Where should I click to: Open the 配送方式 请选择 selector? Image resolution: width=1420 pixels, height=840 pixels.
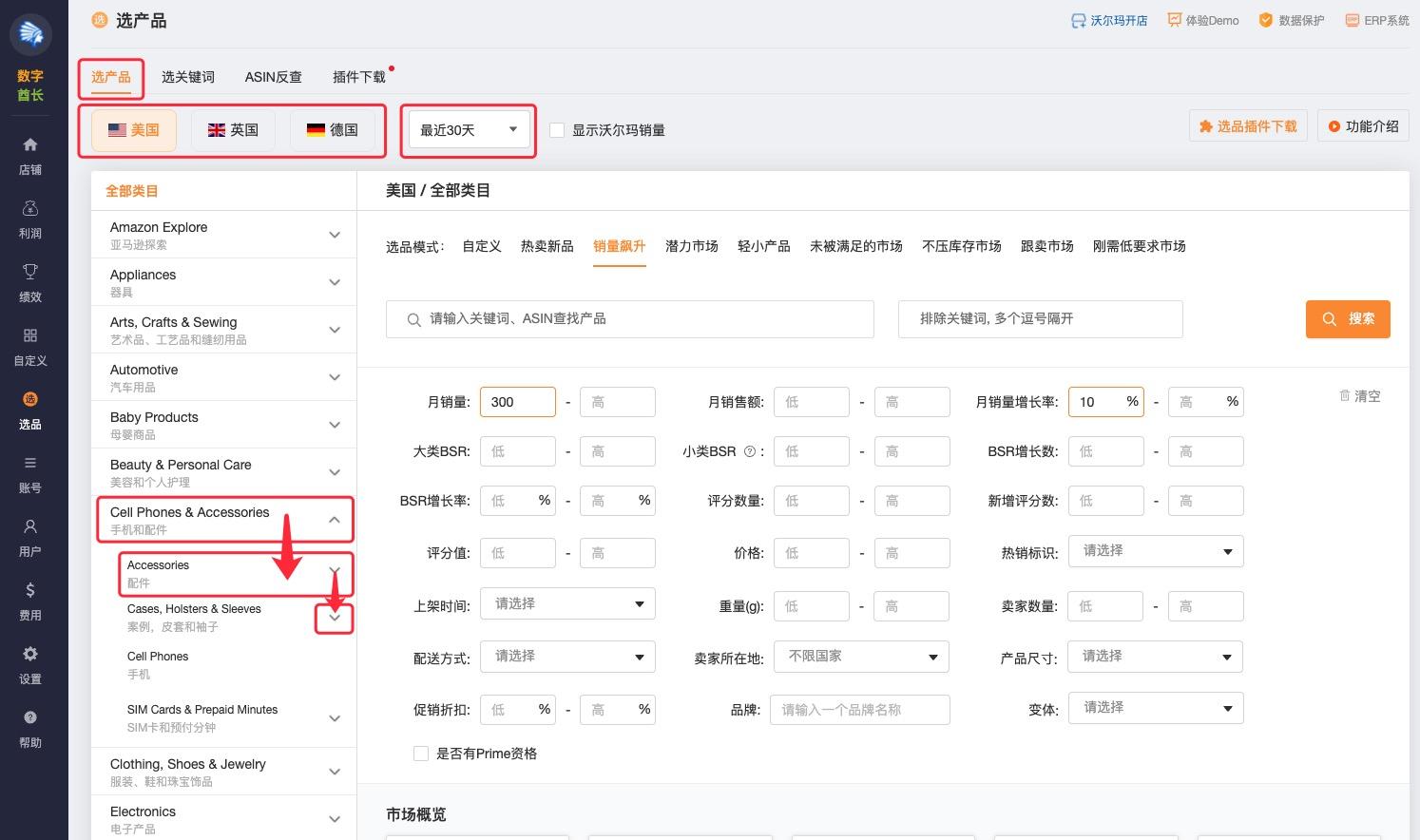[567, 657]
